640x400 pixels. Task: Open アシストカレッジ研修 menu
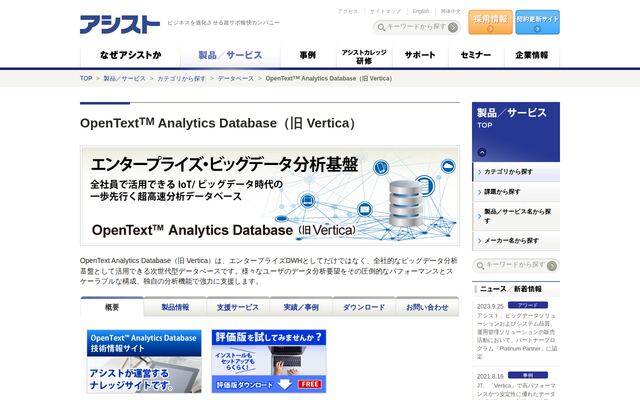click(364, 56)
